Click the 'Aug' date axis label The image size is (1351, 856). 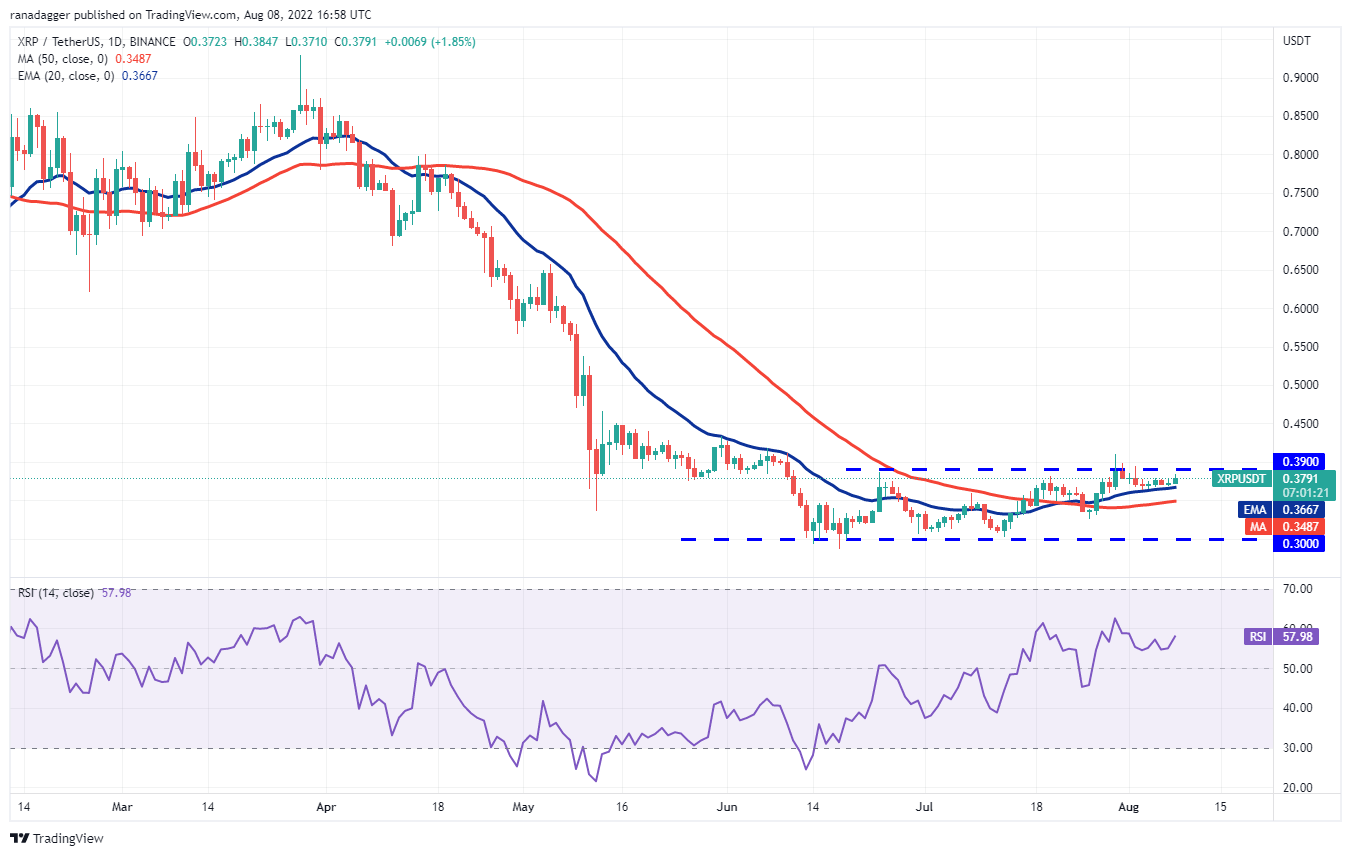click(1129, 806)
